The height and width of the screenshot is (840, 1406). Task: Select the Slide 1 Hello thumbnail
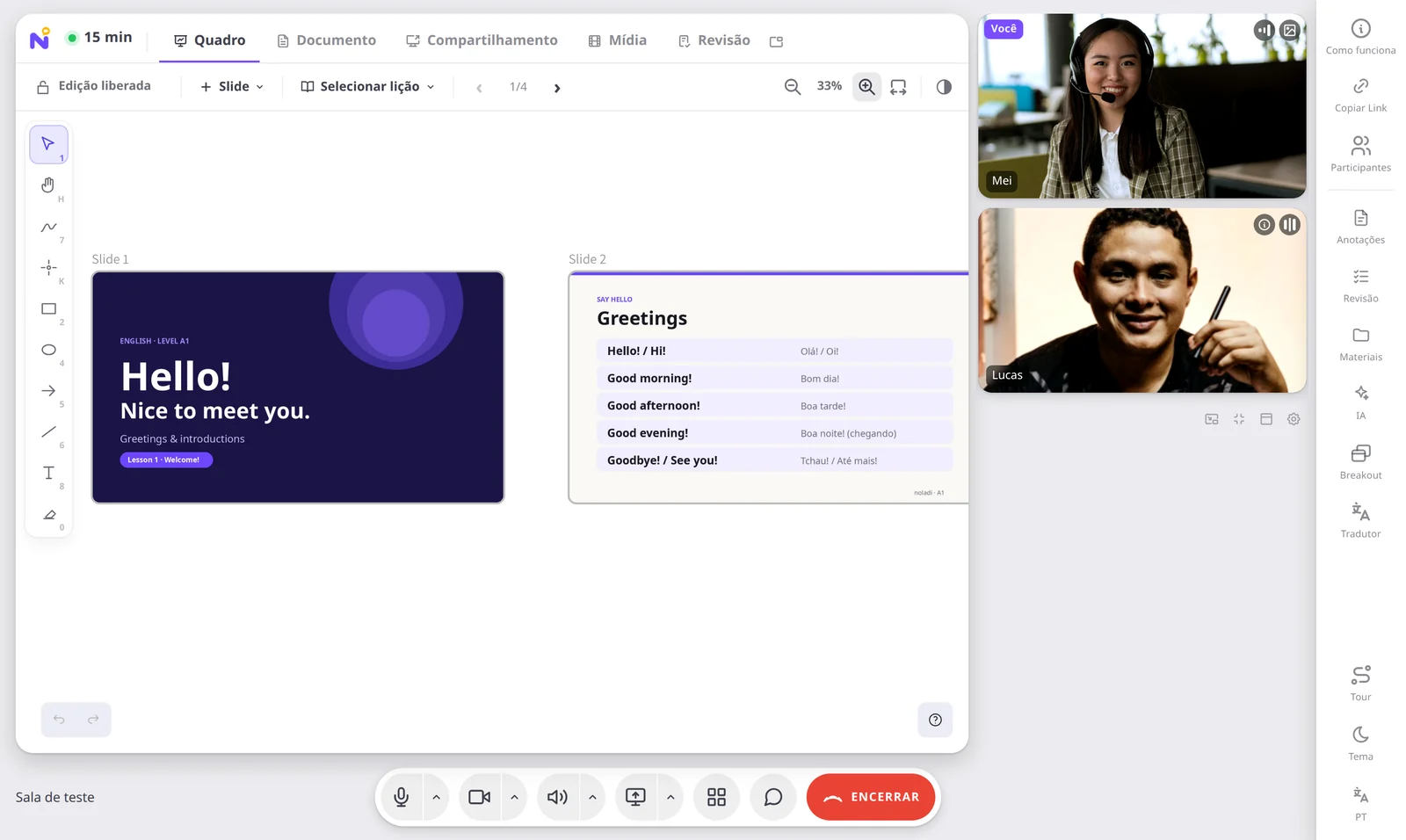[298, 387]
